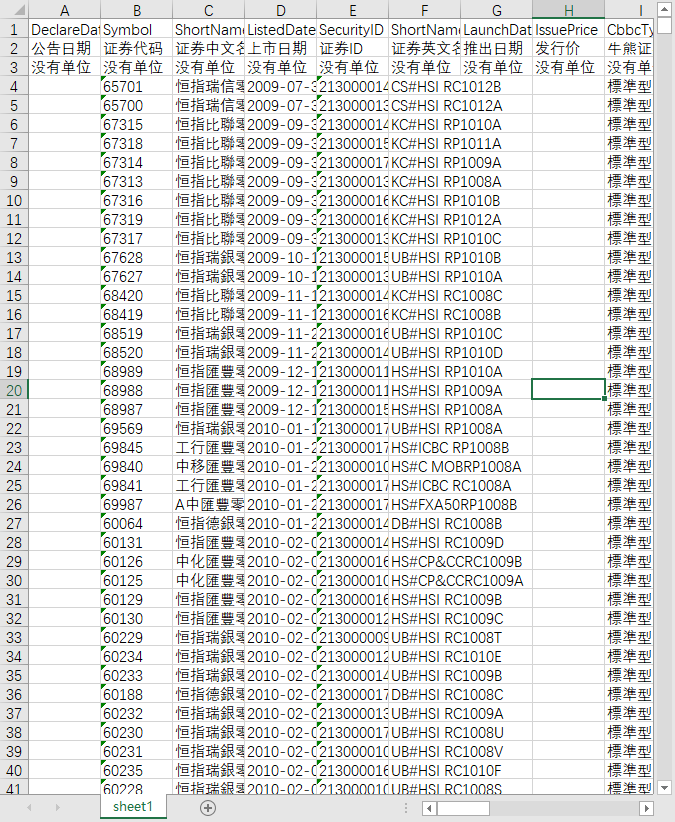
Task: Click cell DB#HSI RC1008C
Action: point(447,694)
